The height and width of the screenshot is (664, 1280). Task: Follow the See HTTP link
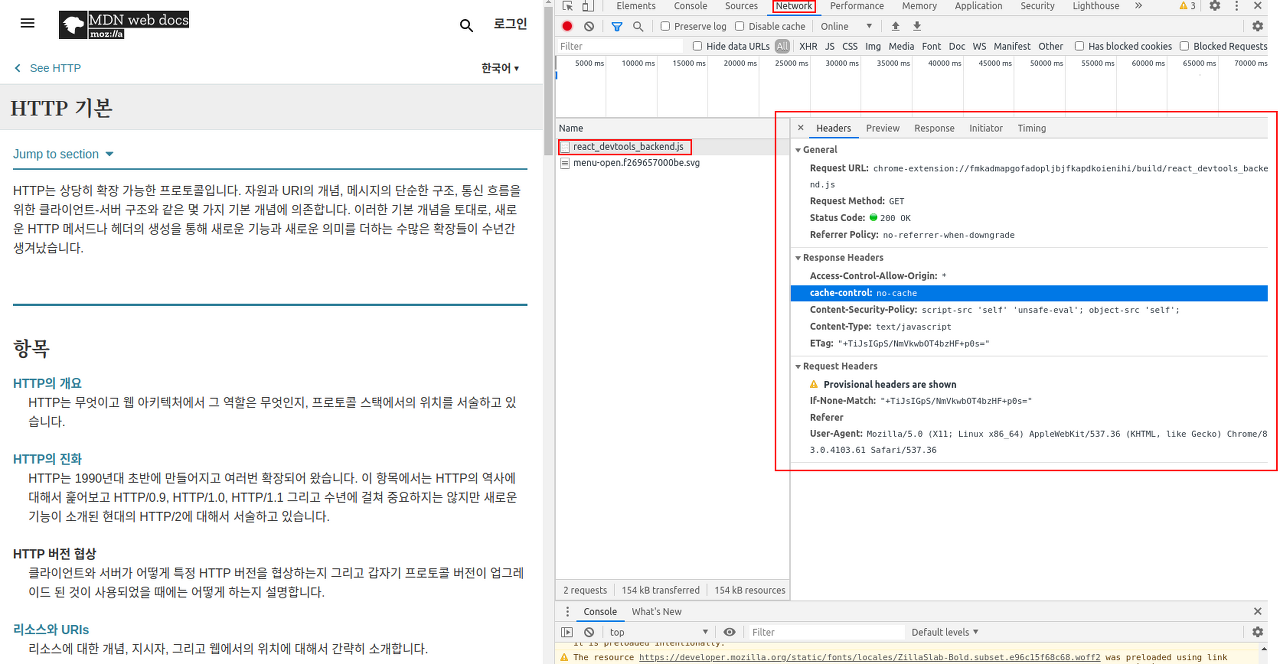tap(55, 68)
